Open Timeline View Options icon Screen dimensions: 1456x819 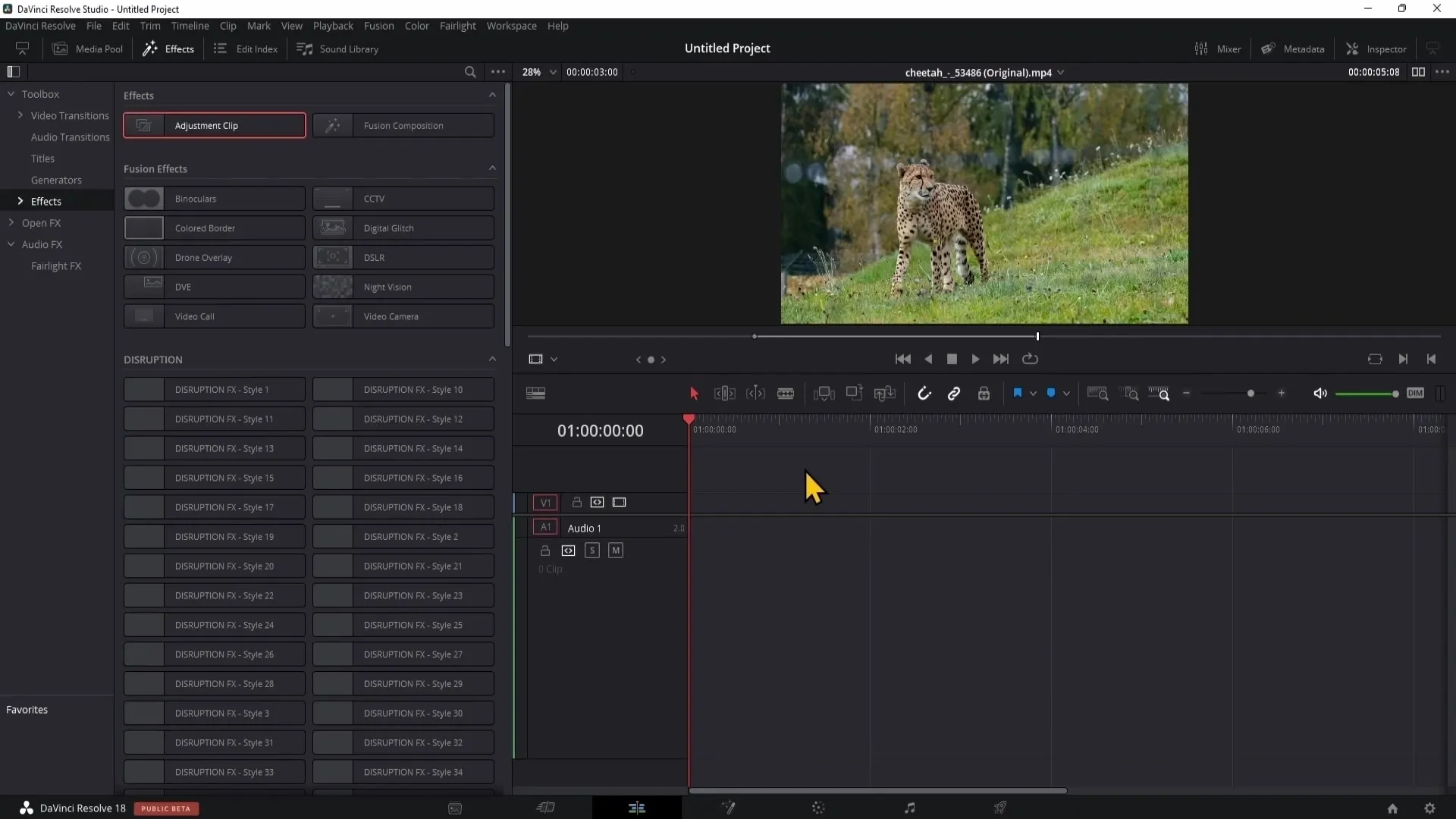(x=535, y=394)
